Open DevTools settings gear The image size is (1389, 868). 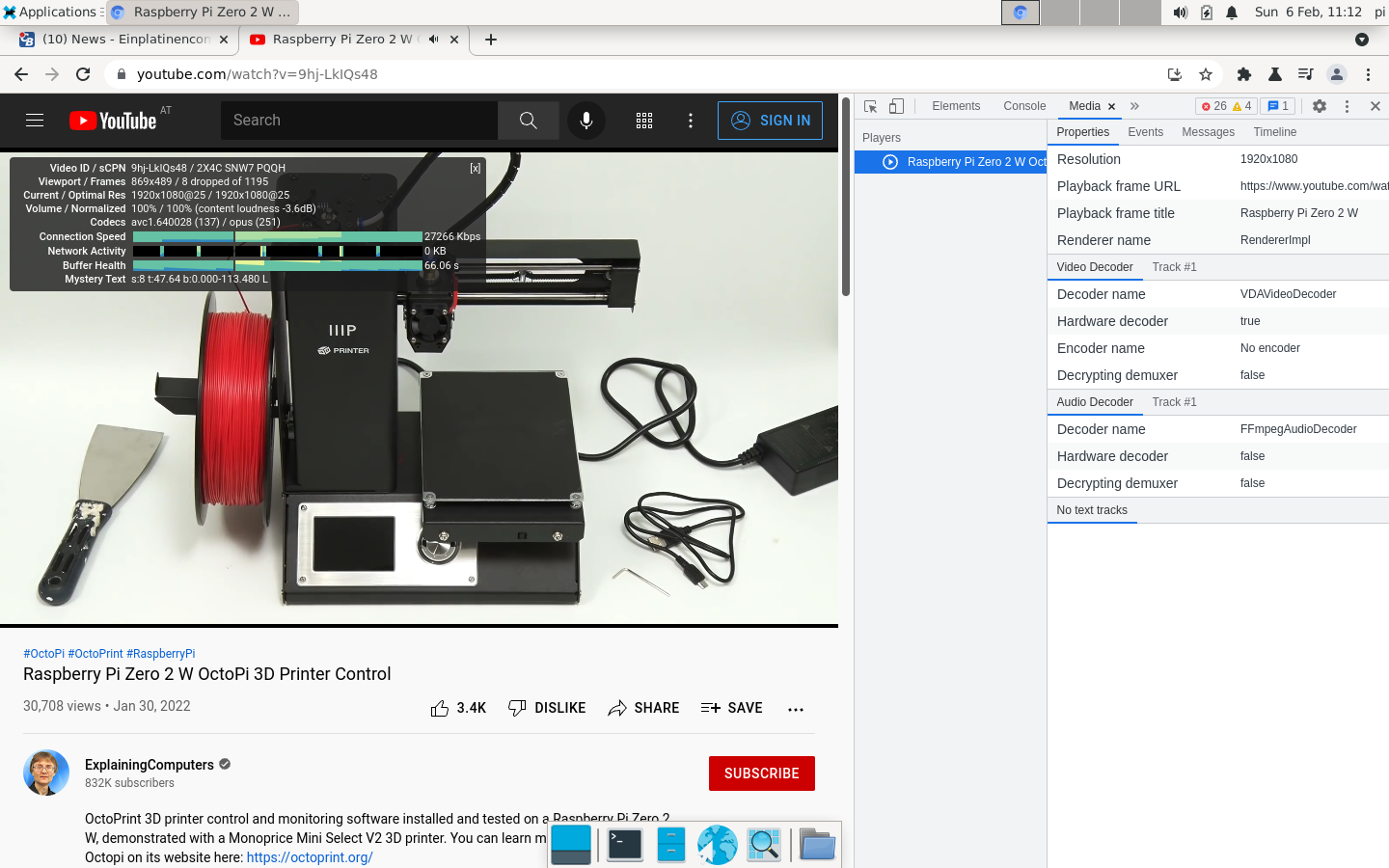pos(1320,106)
